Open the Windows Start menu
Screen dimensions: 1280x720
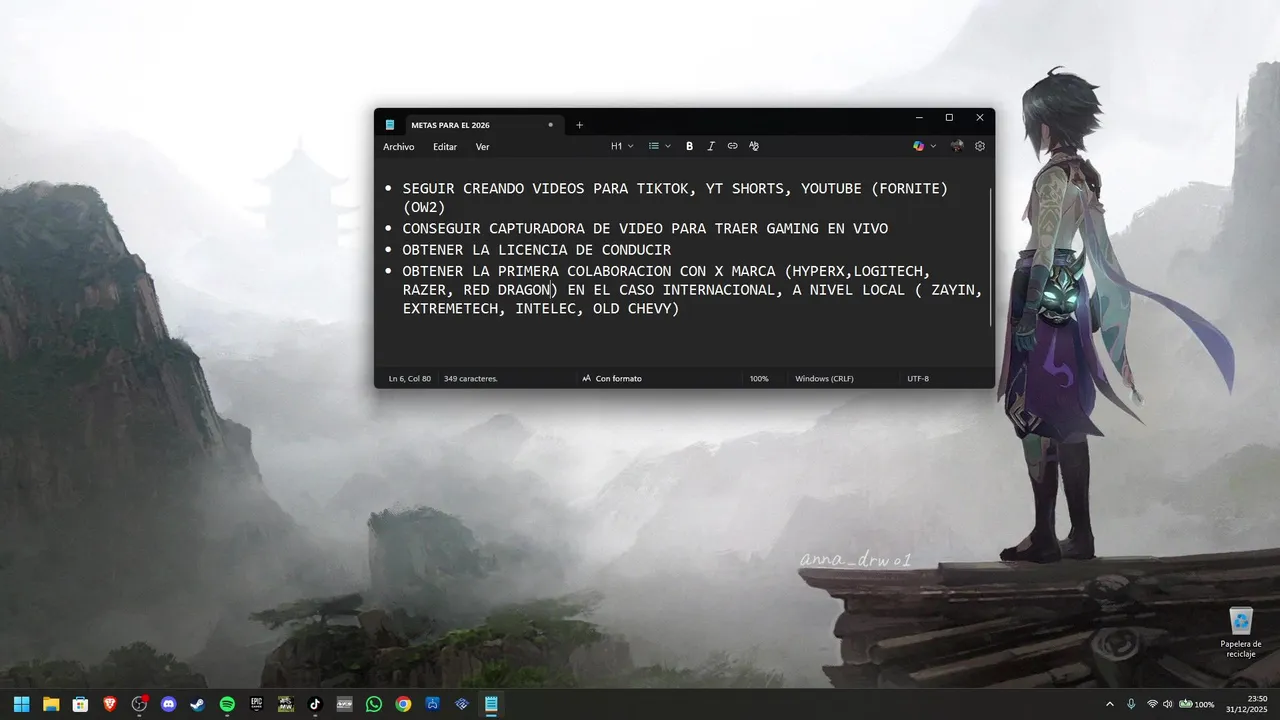click(x=21, y=704)
